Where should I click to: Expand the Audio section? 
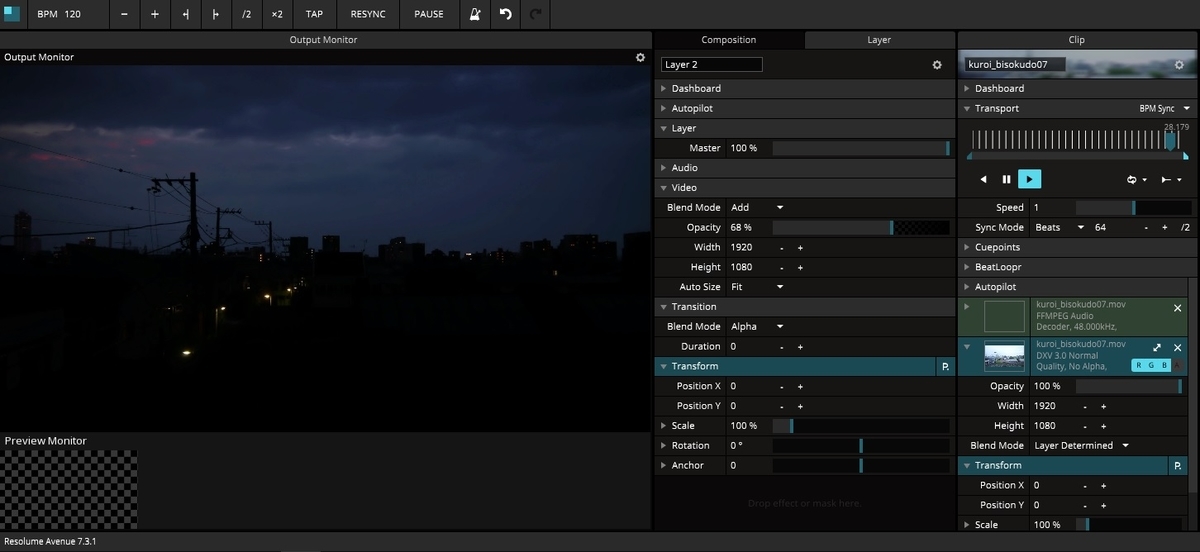[663, 168]
